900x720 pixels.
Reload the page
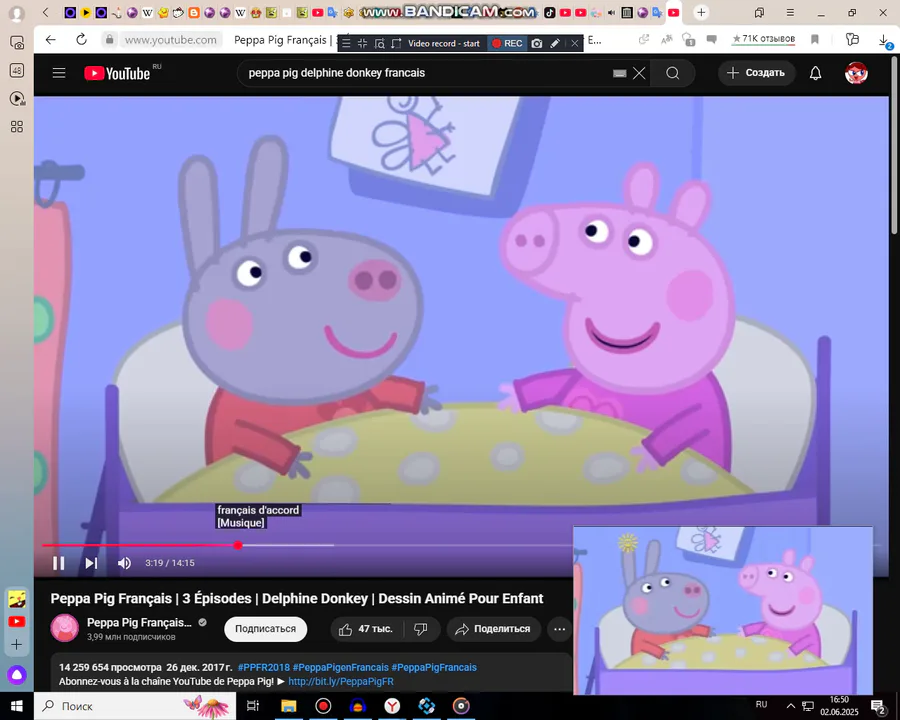coord(82,40)
